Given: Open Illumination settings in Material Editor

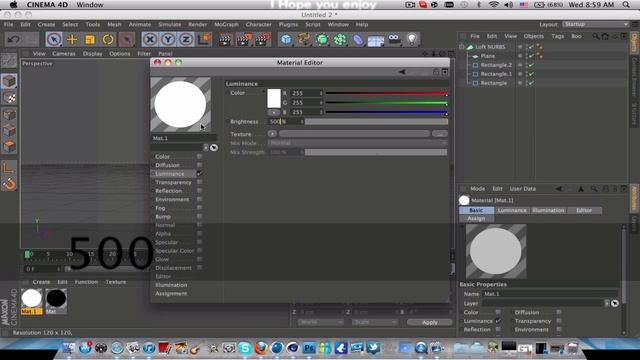Looking at the screenshot, I should click(171, 285).
